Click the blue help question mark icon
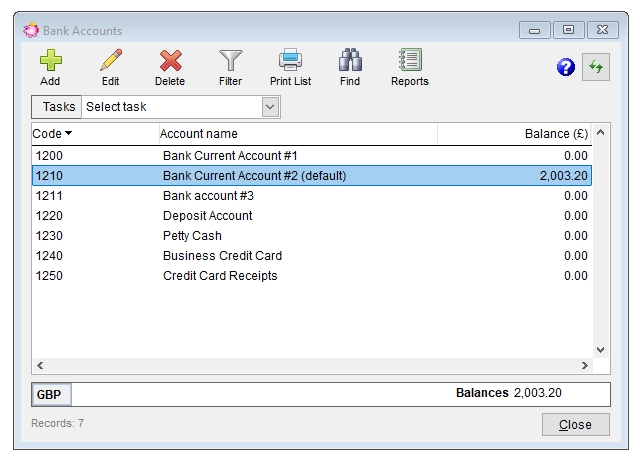This screenshot has width=640, height=460. pos(566,67)
